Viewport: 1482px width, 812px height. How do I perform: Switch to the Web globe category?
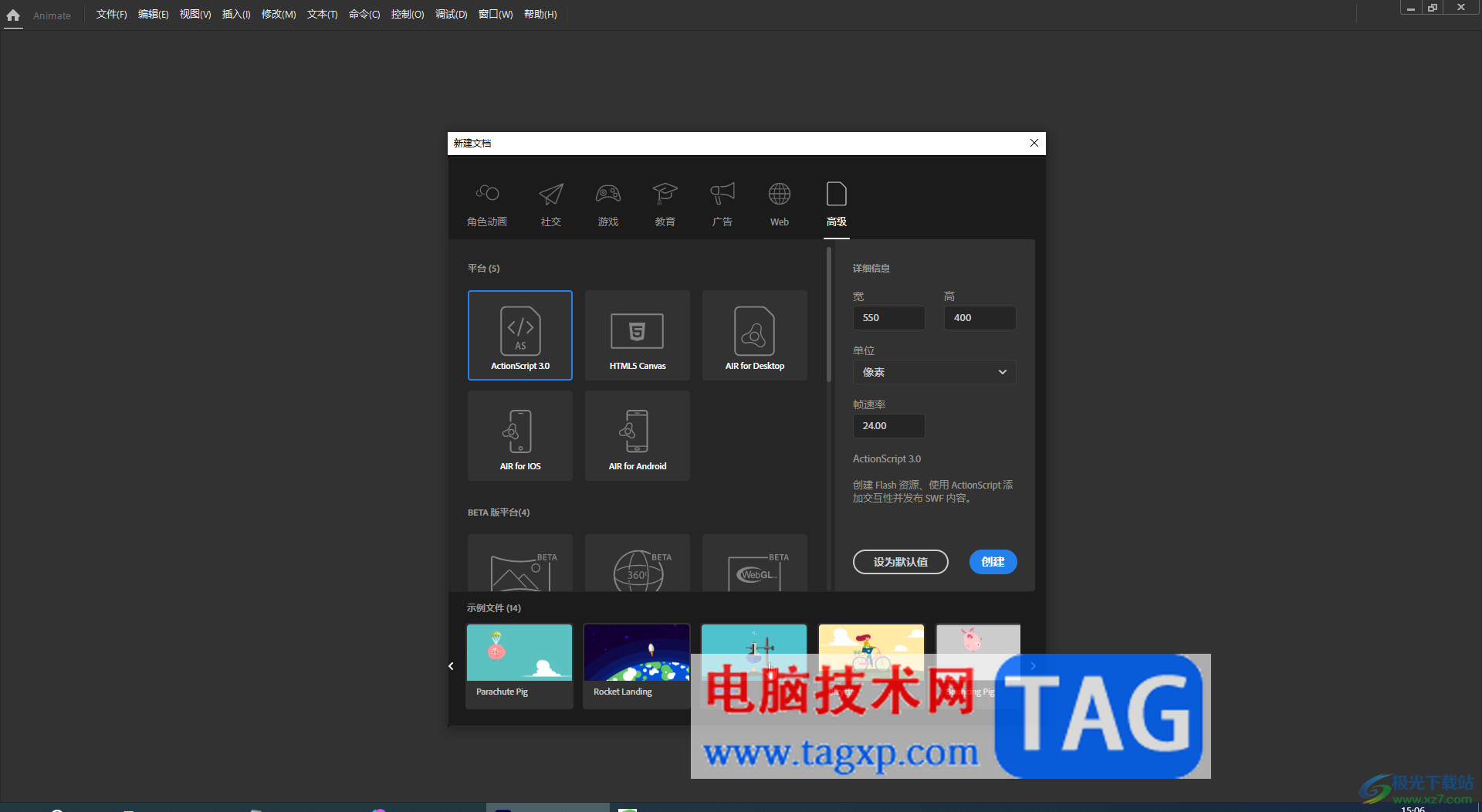780,204
